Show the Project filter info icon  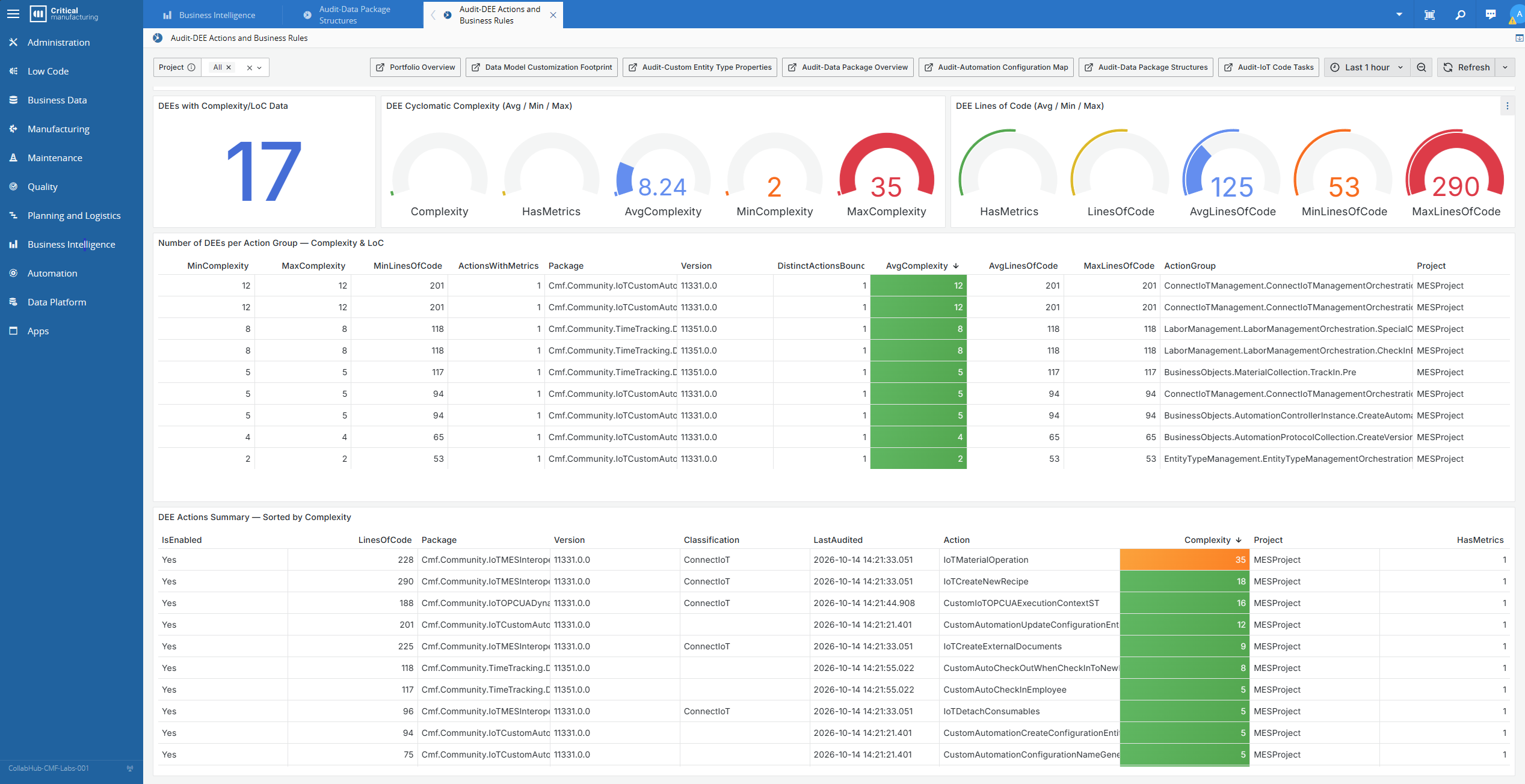click(x=191, y=67)
